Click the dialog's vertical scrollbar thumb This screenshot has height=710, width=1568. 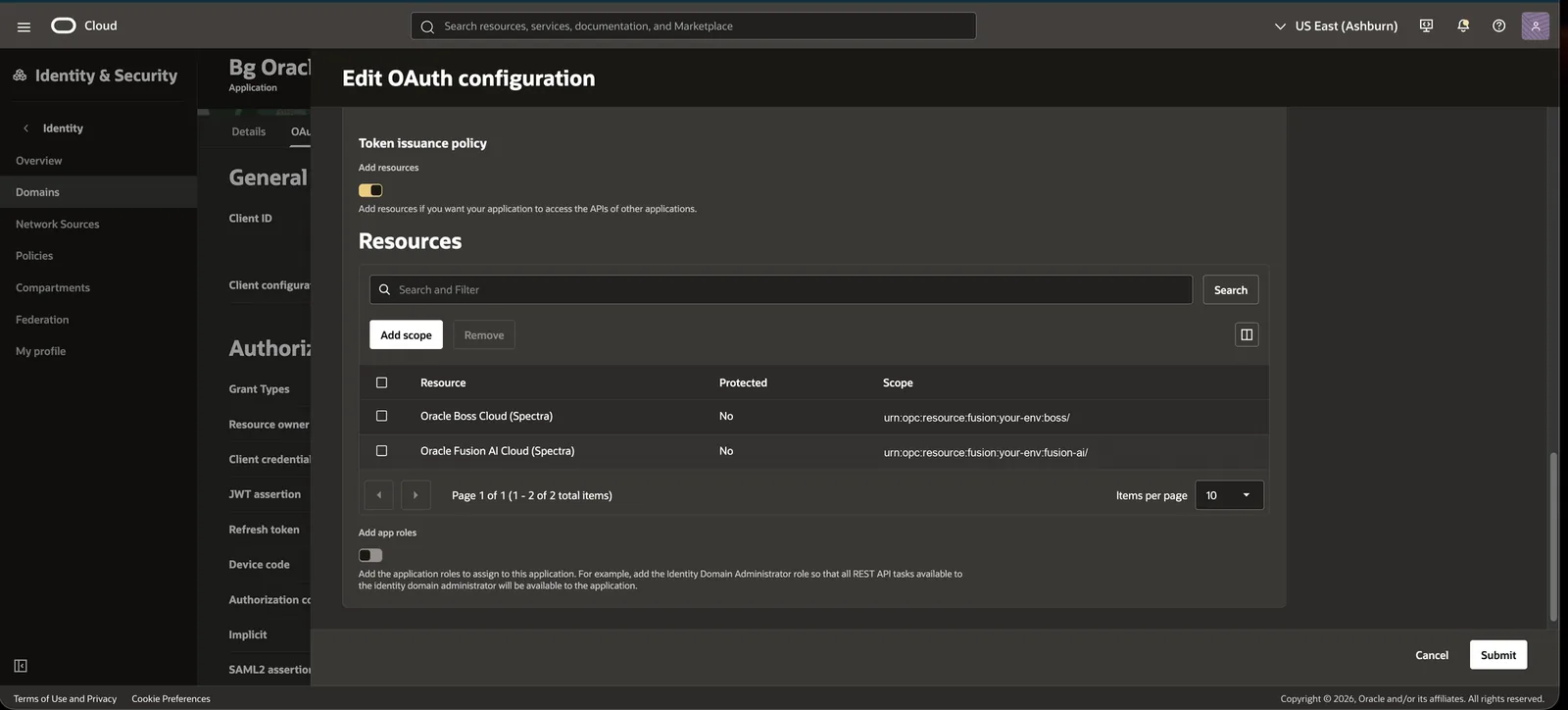click(1552, 536)
